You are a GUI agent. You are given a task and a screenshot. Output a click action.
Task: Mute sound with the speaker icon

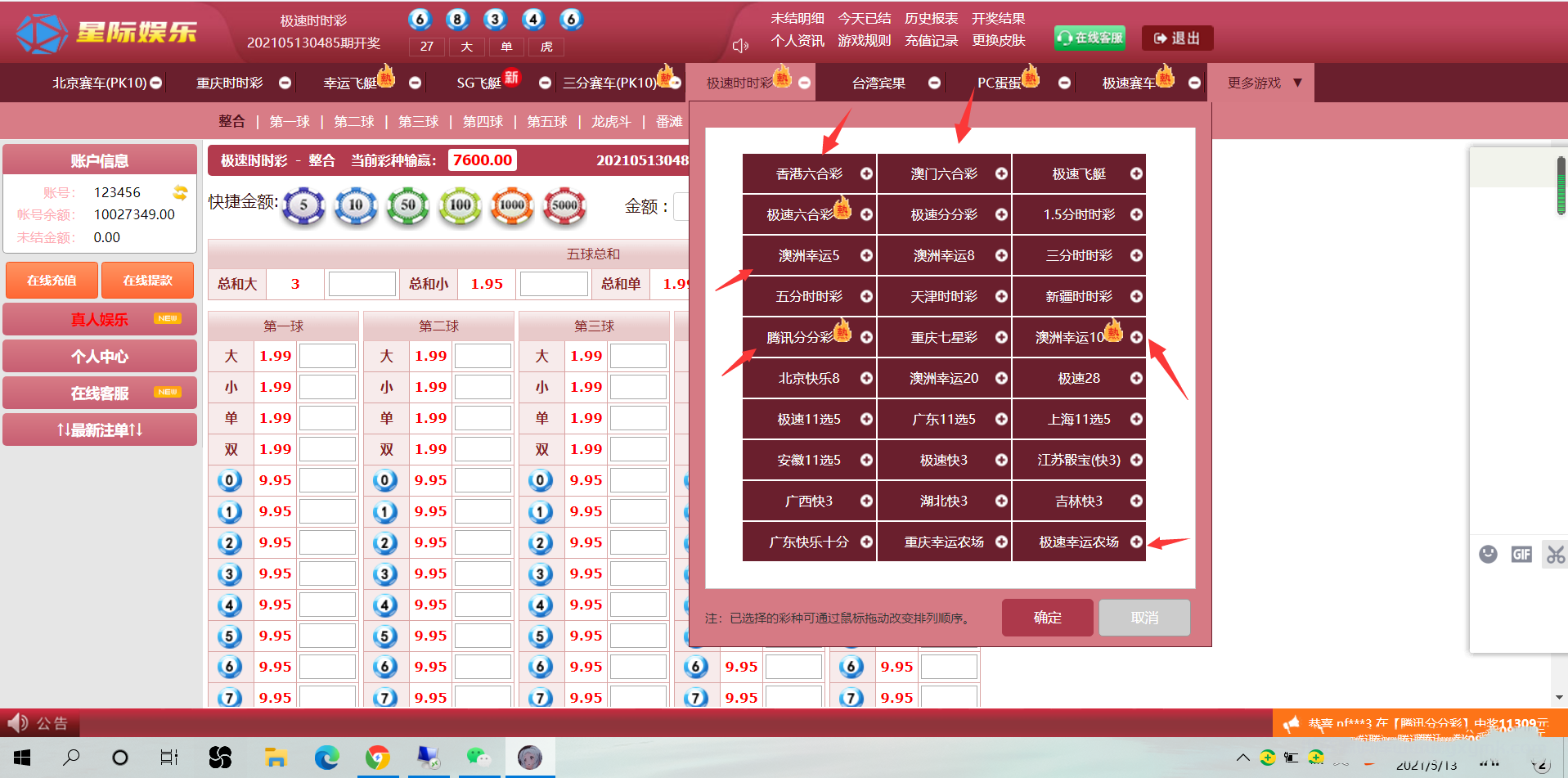pos(740,46)
